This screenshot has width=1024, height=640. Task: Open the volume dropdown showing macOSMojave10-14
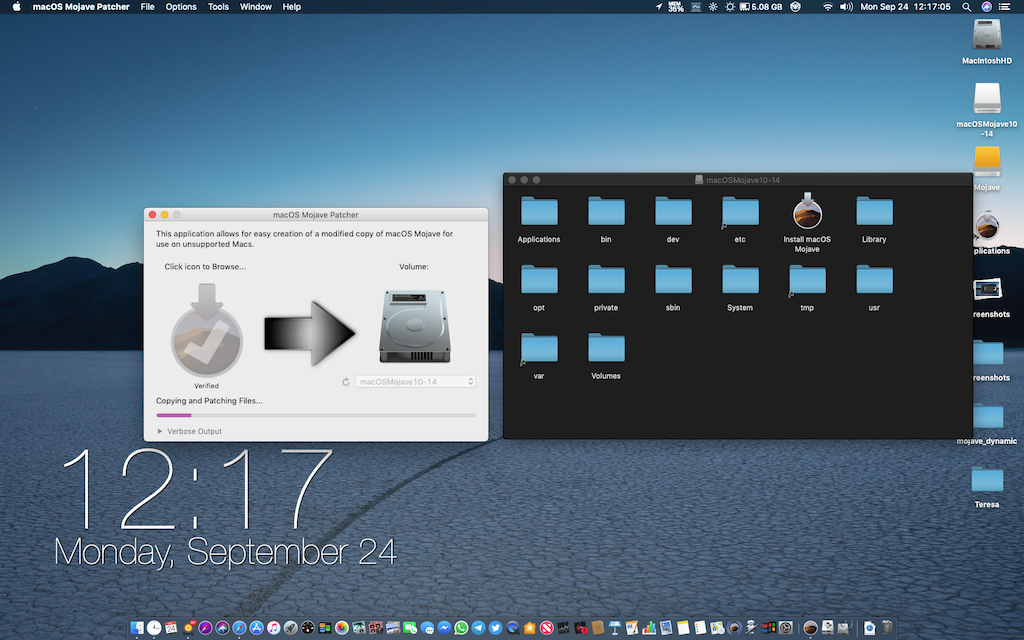415,381
